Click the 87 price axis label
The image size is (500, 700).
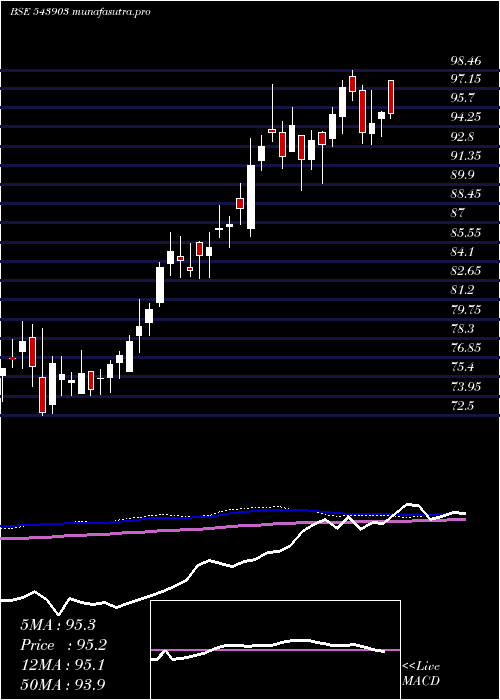click(x=458, y=213)
